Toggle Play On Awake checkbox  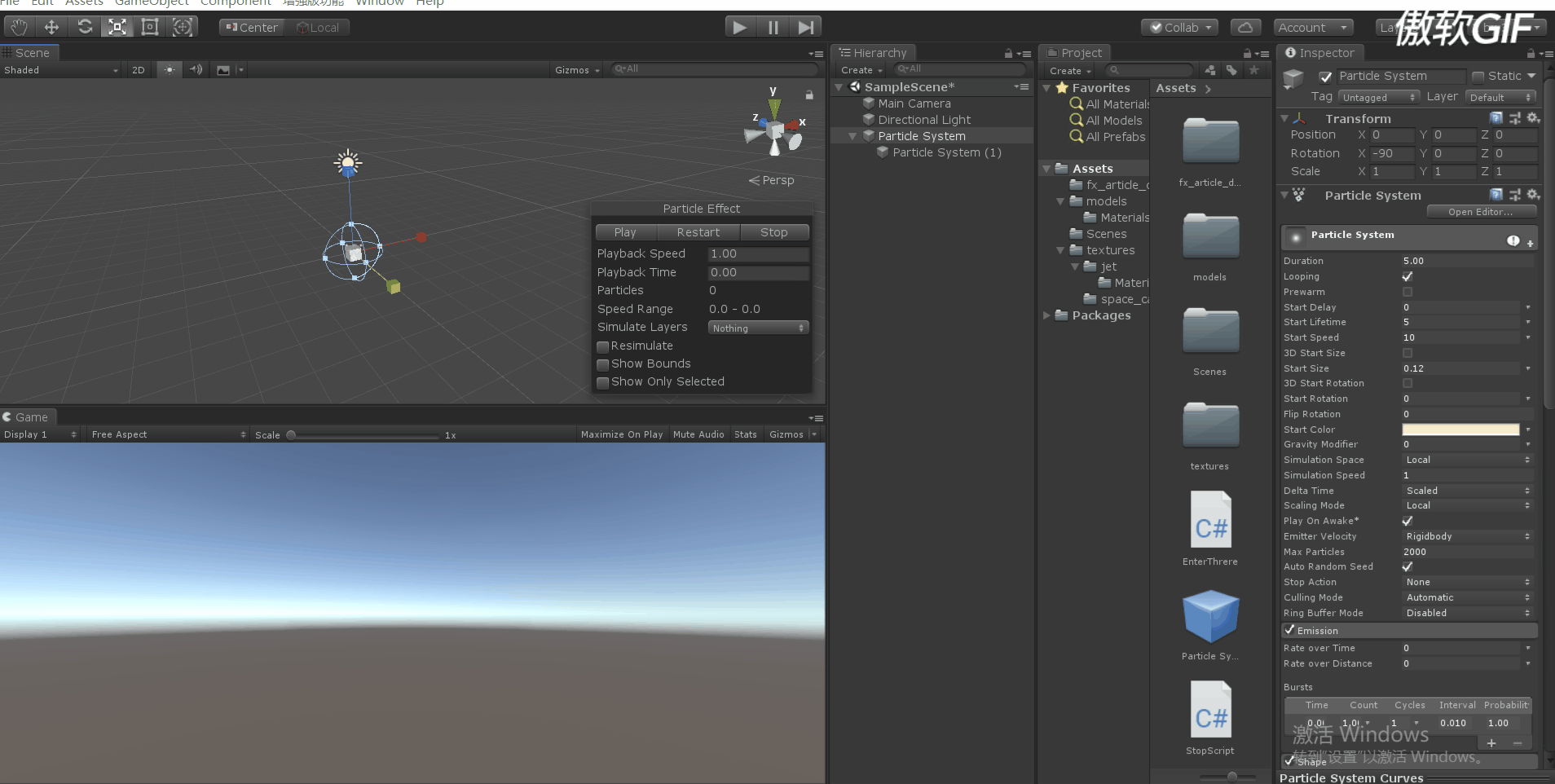tap(1407, 521)
